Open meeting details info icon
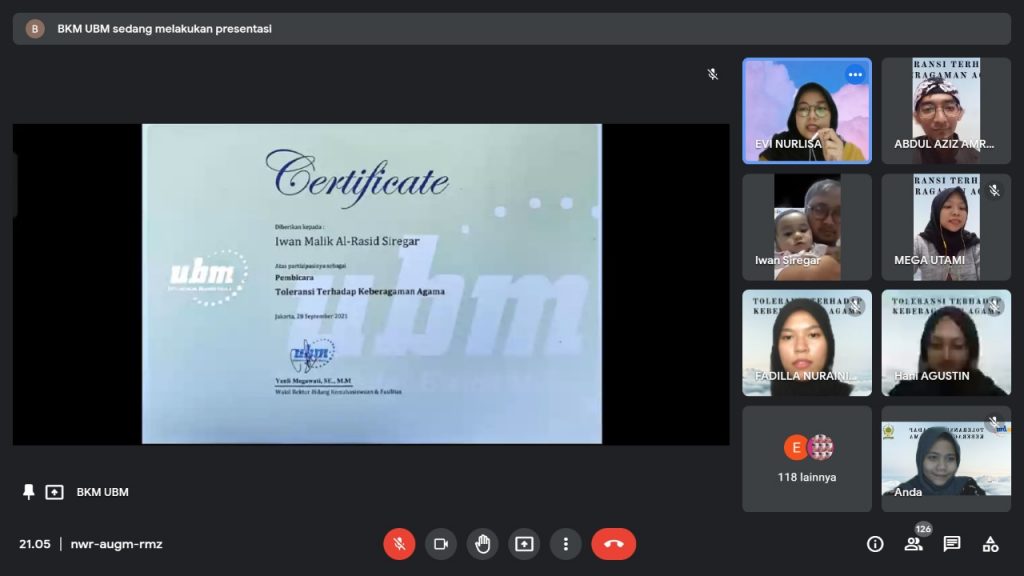The image size is (1024, 576). point(875,544)
